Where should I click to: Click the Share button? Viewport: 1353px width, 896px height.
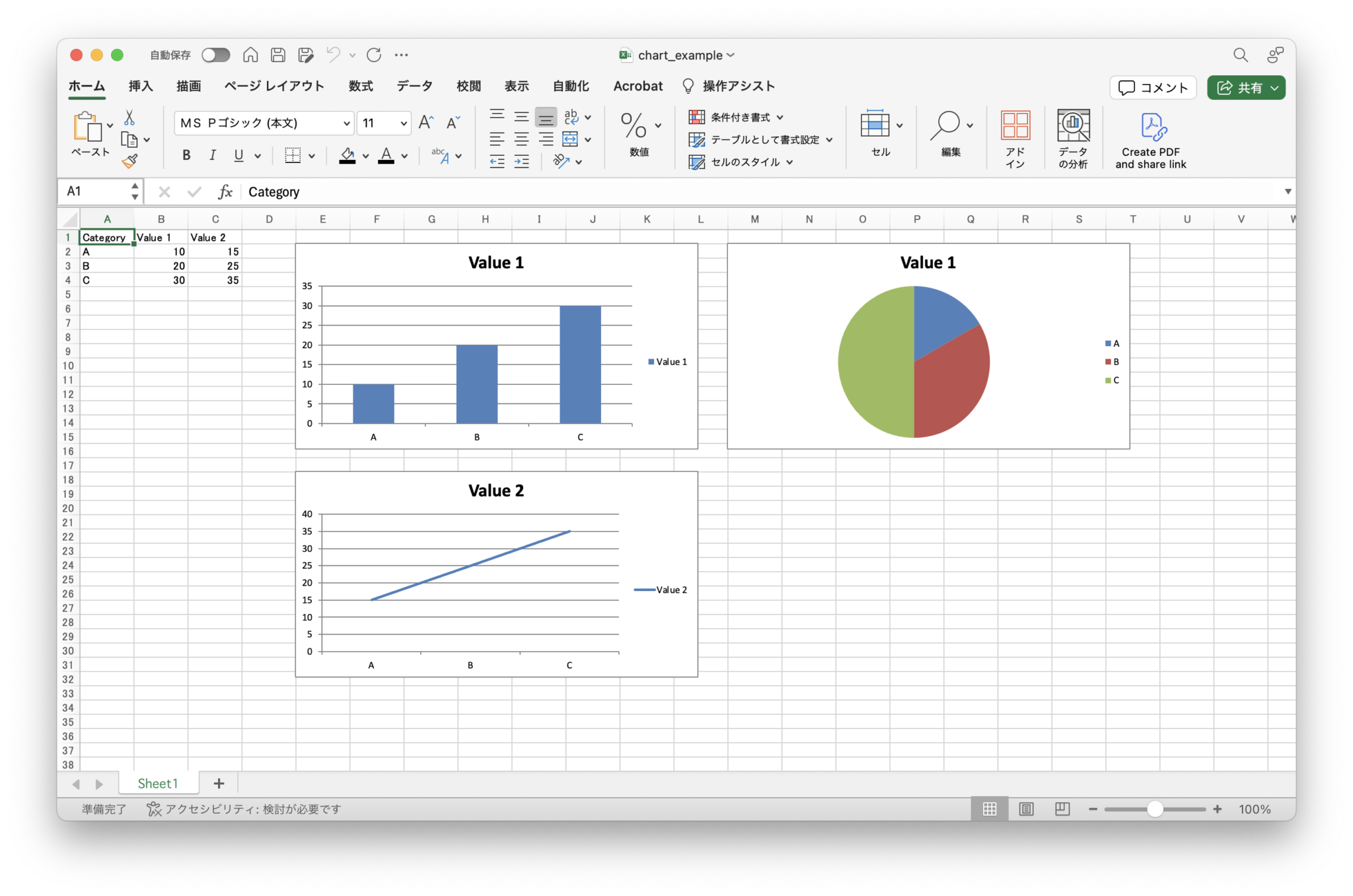(1240, 88)
